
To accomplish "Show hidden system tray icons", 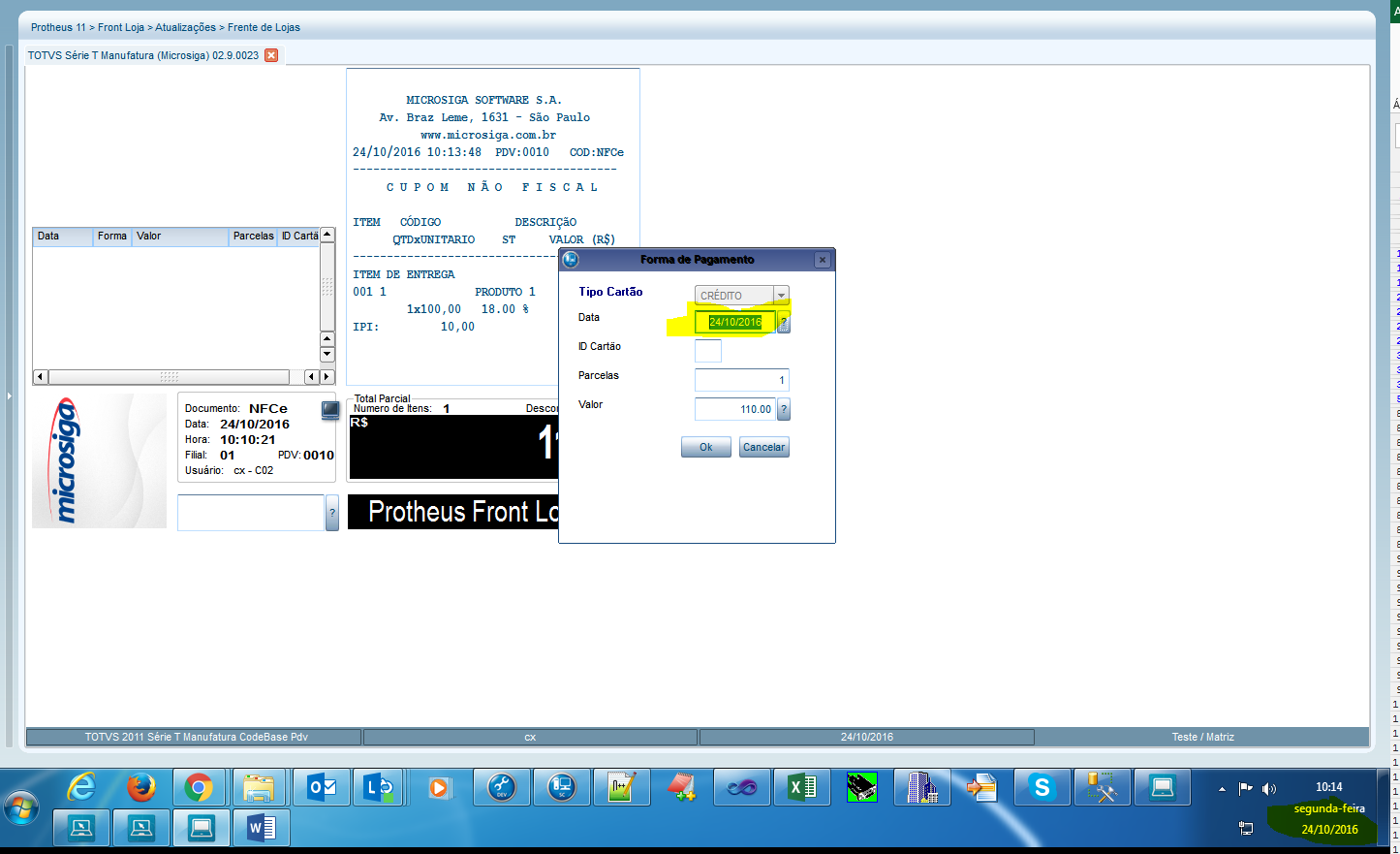I will pyautogui.click(x=1222, y=789).
